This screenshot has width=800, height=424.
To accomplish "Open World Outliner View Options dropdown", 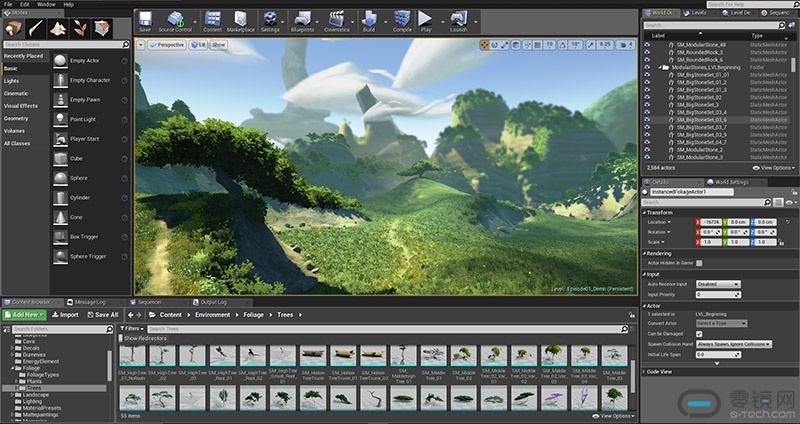I will (x=774, y=167).
